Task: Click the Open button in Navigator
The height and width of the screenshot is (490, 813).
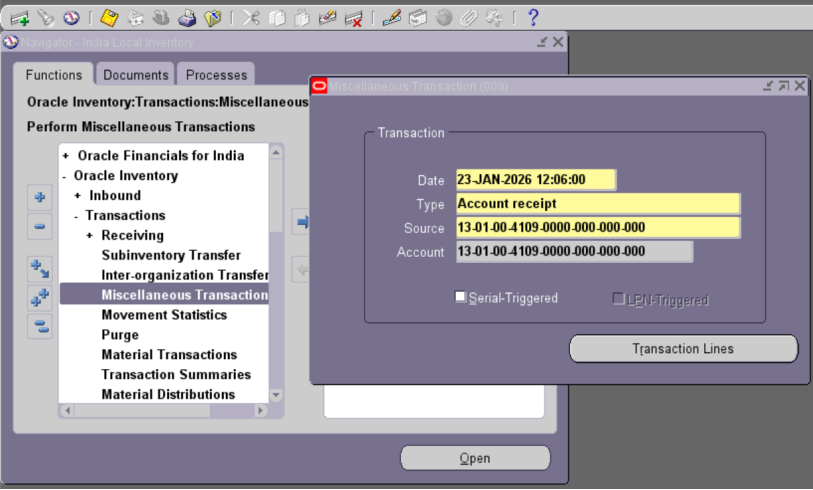Action: 475,458
